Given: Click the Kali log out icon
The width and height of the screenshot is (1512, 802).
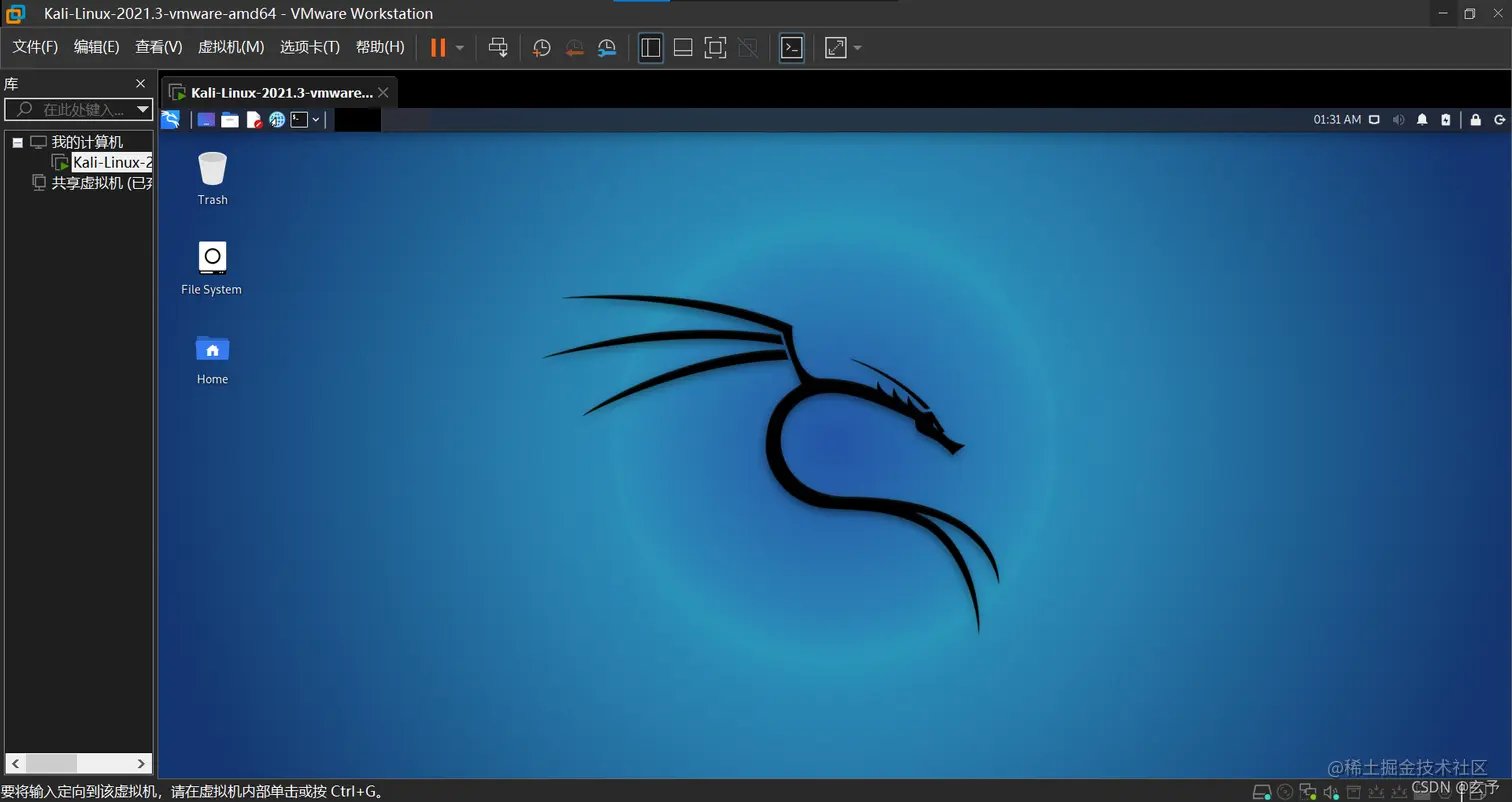Looking at the screenshot, I should [x=1500, y=120].
